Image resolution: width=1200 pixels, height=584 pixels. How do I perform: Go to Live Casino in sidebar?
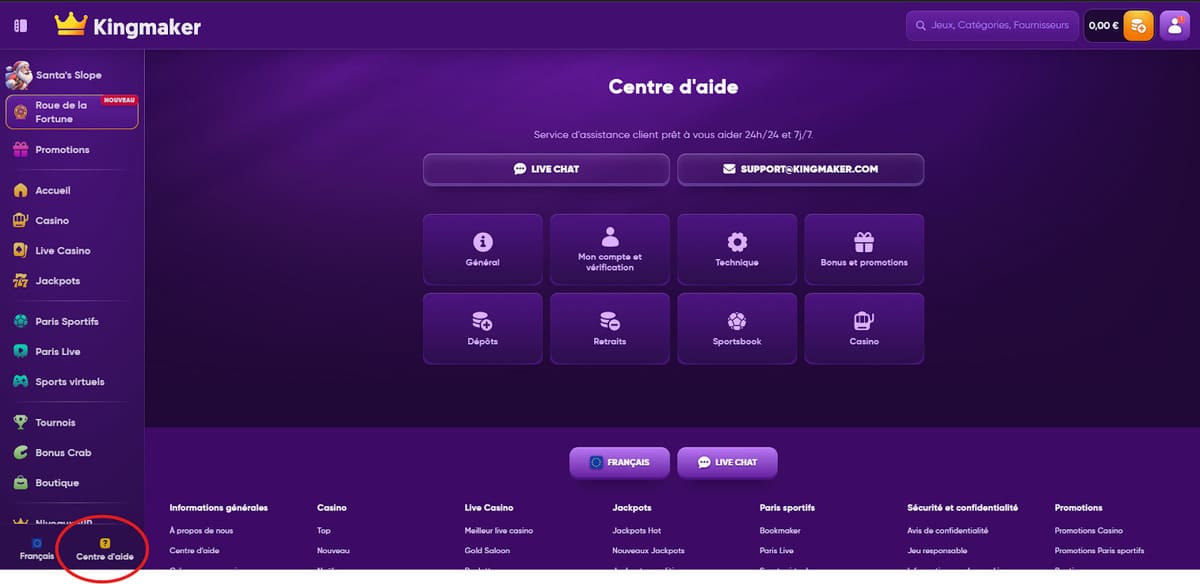(62, 251)
